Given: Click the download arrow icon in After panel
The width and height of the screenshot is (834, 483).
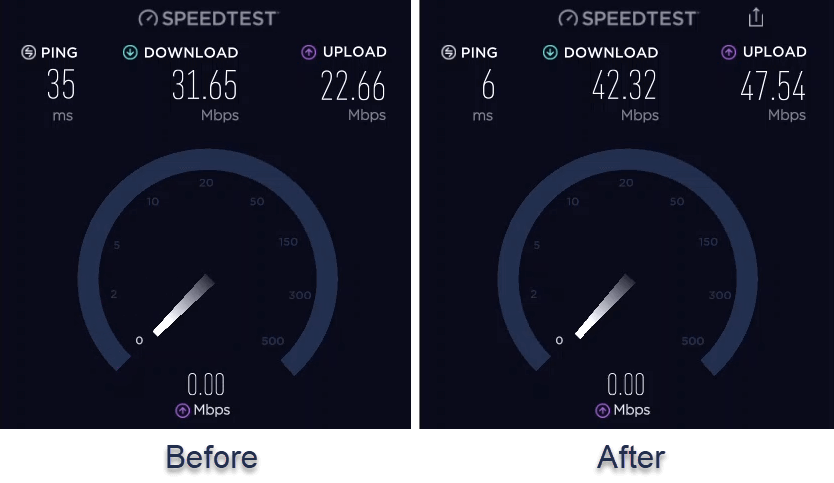Looking at the screenshot, I should [x=550, y=52].
